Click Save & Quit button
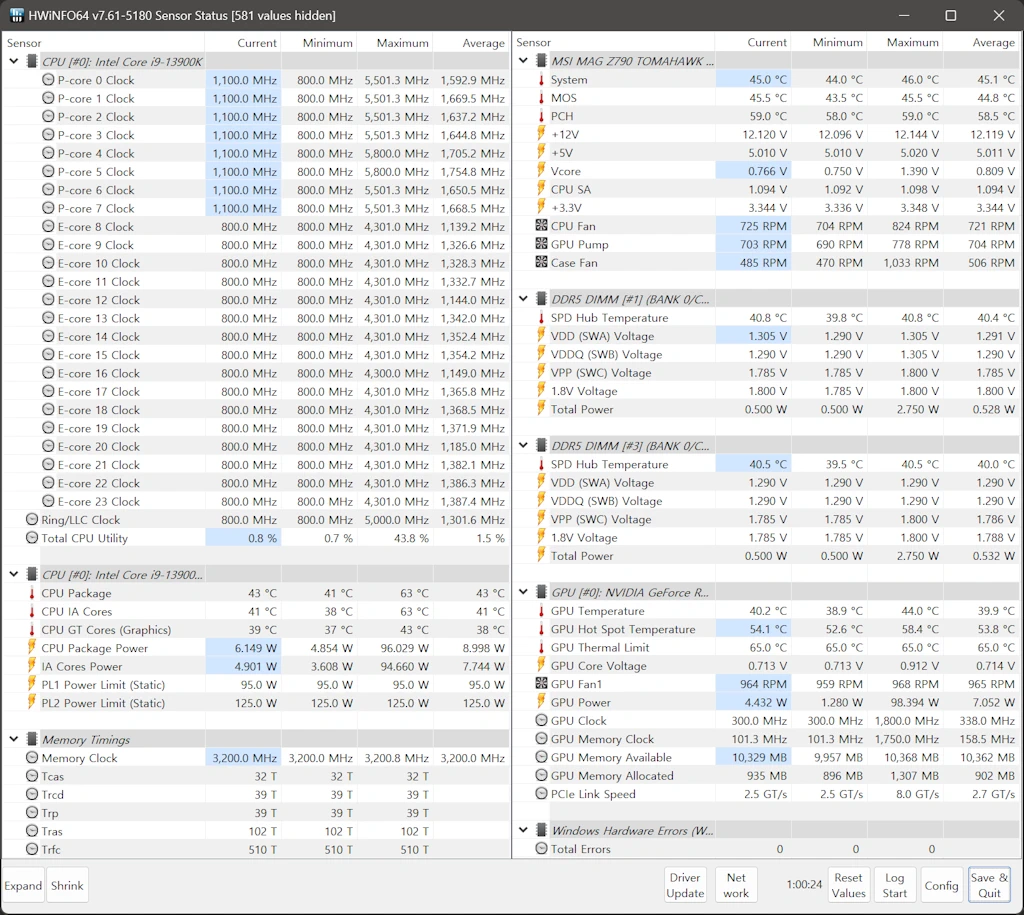The width and height of the screenshot is (1024, 915). (x=989, y=886)
